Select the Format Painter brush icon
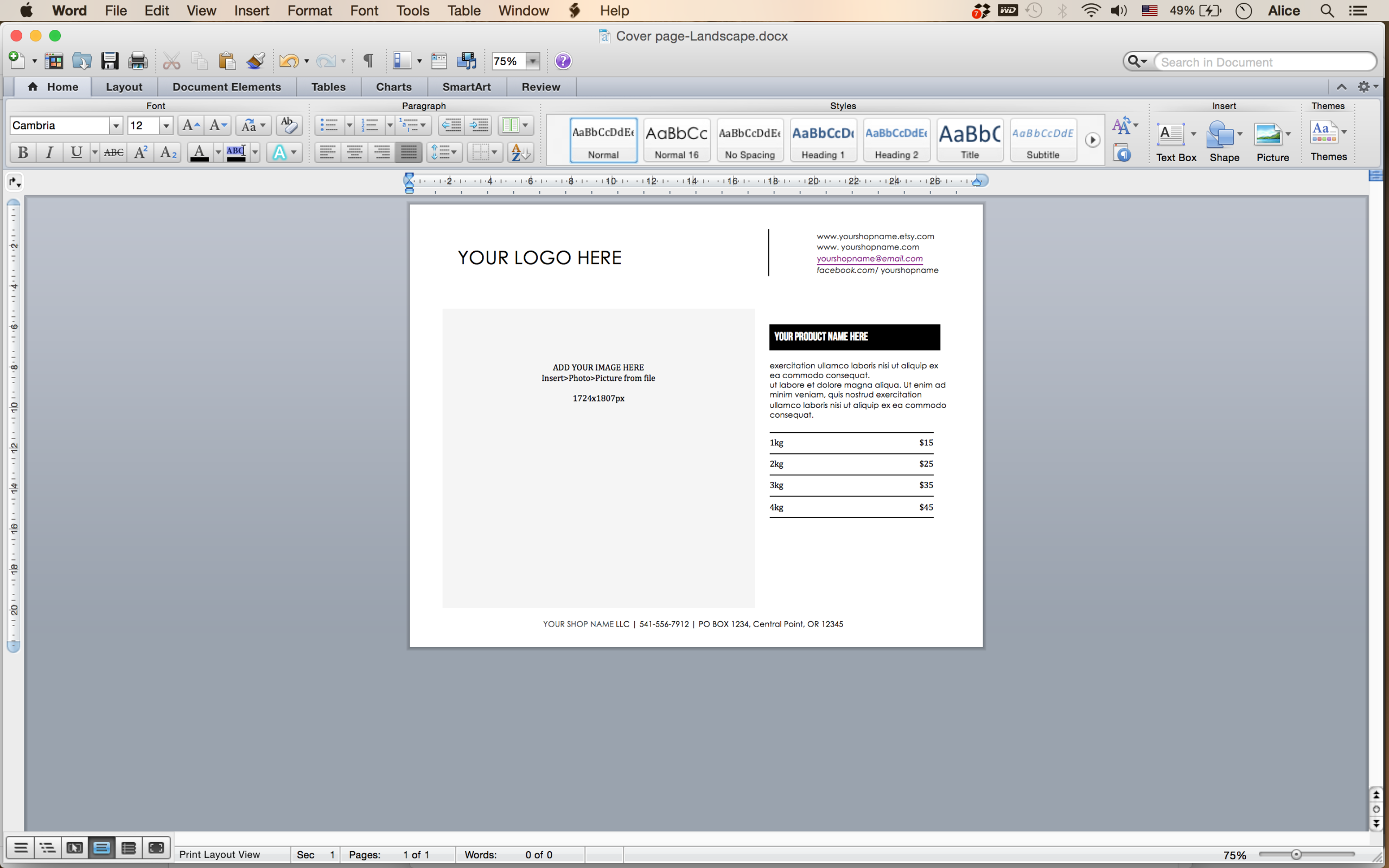This screenshot has height=868, width=1389. (x=256, y=61)
